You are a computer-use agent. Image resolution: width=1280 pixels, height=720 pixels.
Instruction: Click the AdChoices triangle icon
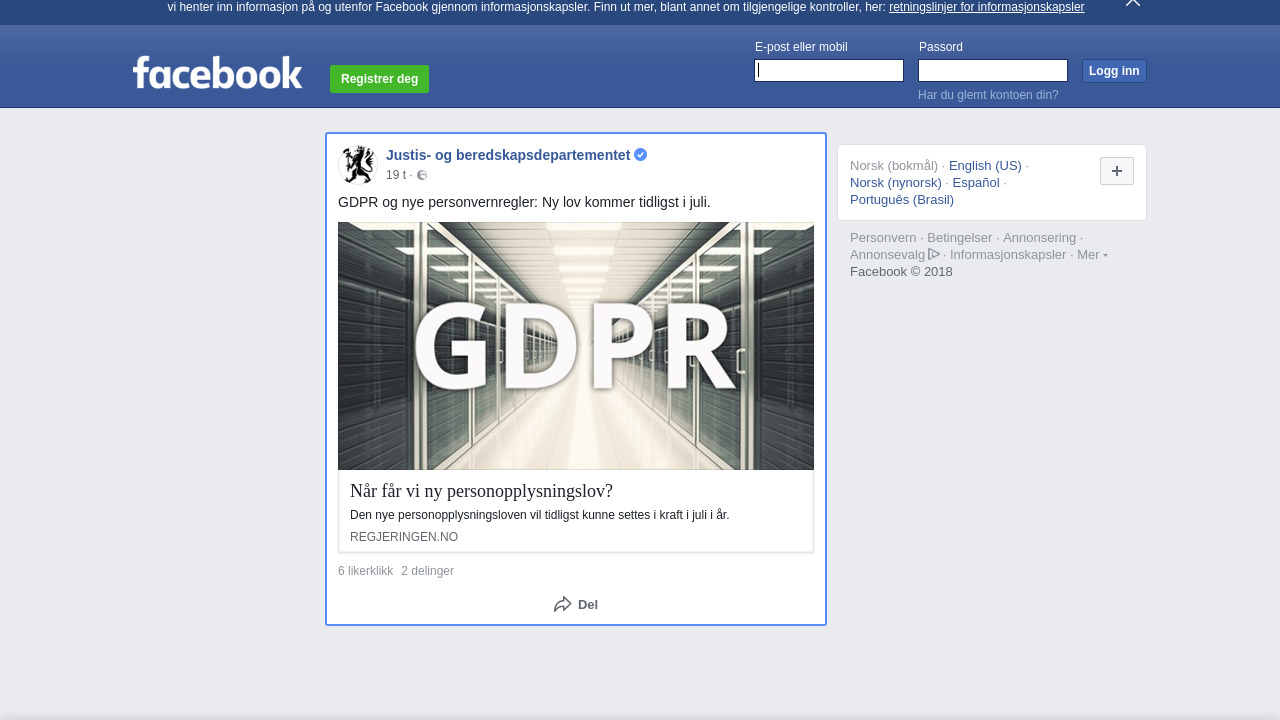[x=934, y=254]
